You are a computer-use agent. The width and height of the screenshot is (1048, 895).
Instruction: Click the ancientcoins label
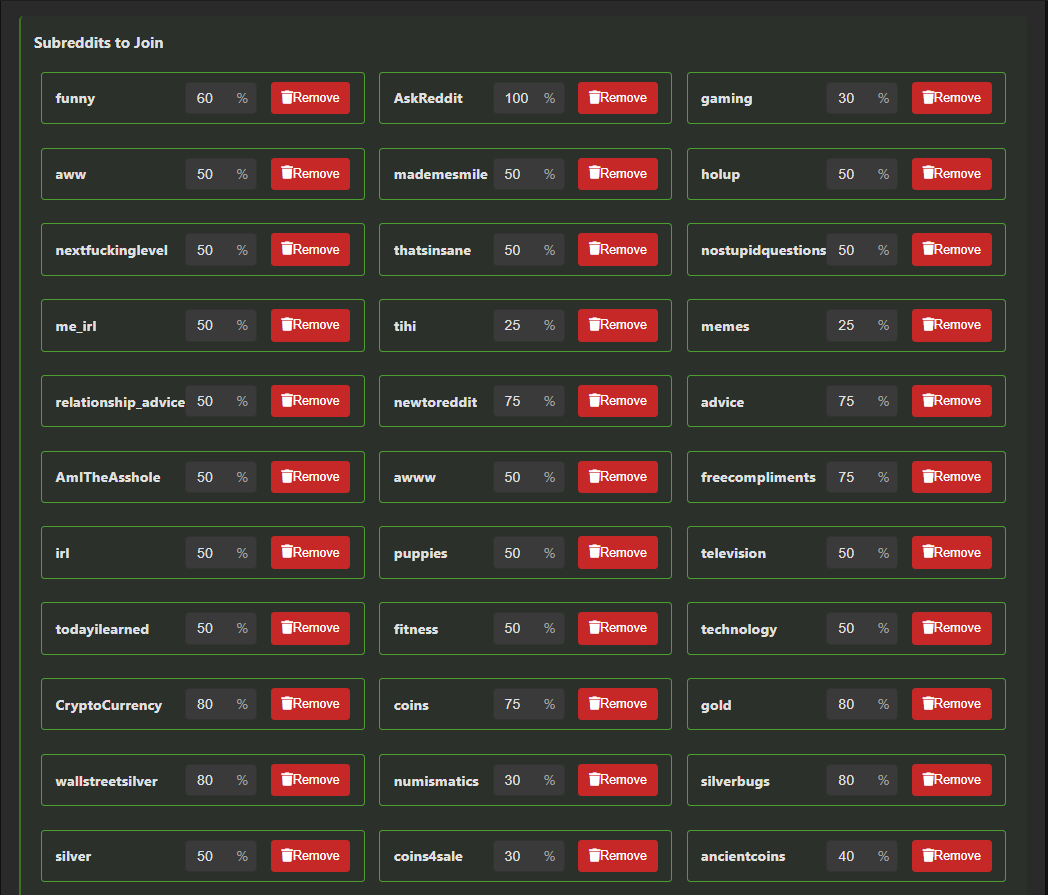click(x=743, y=856)
